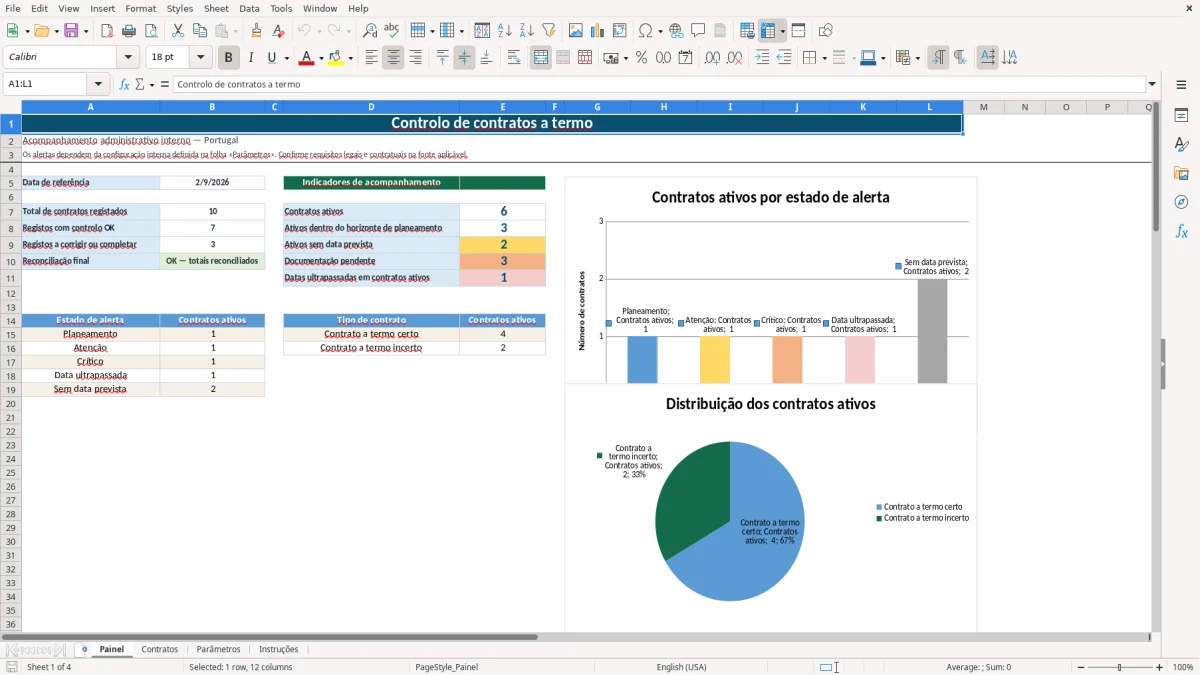Click column header M
The image size is (1200, 675).
pyautogui.click(x=983, y=107)
